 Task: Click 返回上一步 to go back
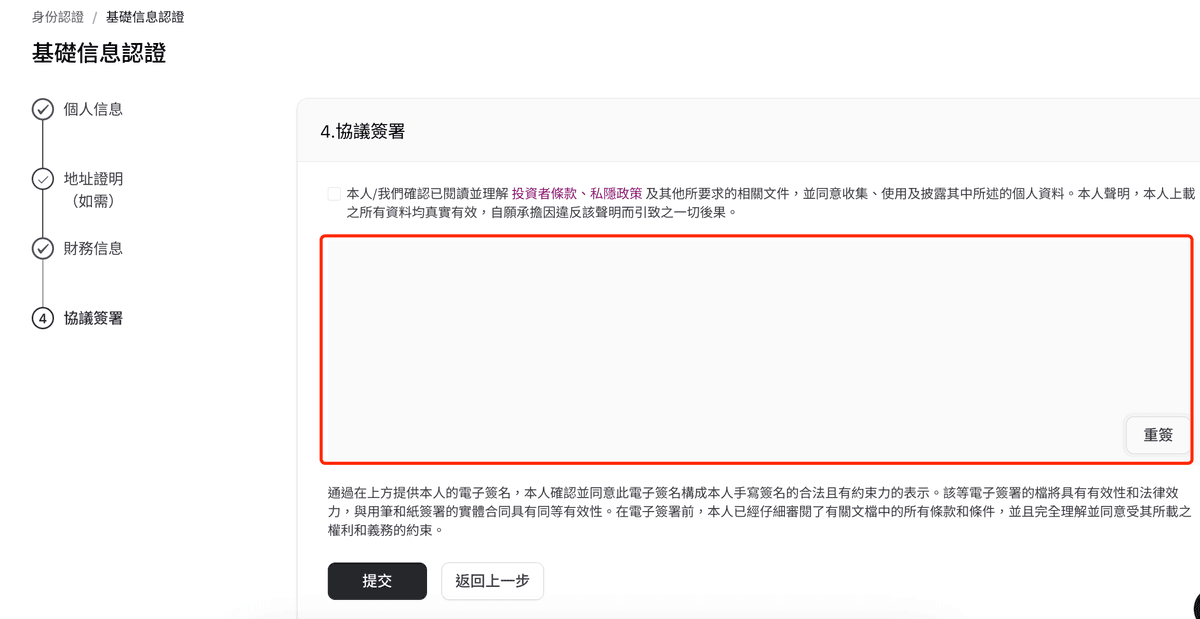pos(492,581)
